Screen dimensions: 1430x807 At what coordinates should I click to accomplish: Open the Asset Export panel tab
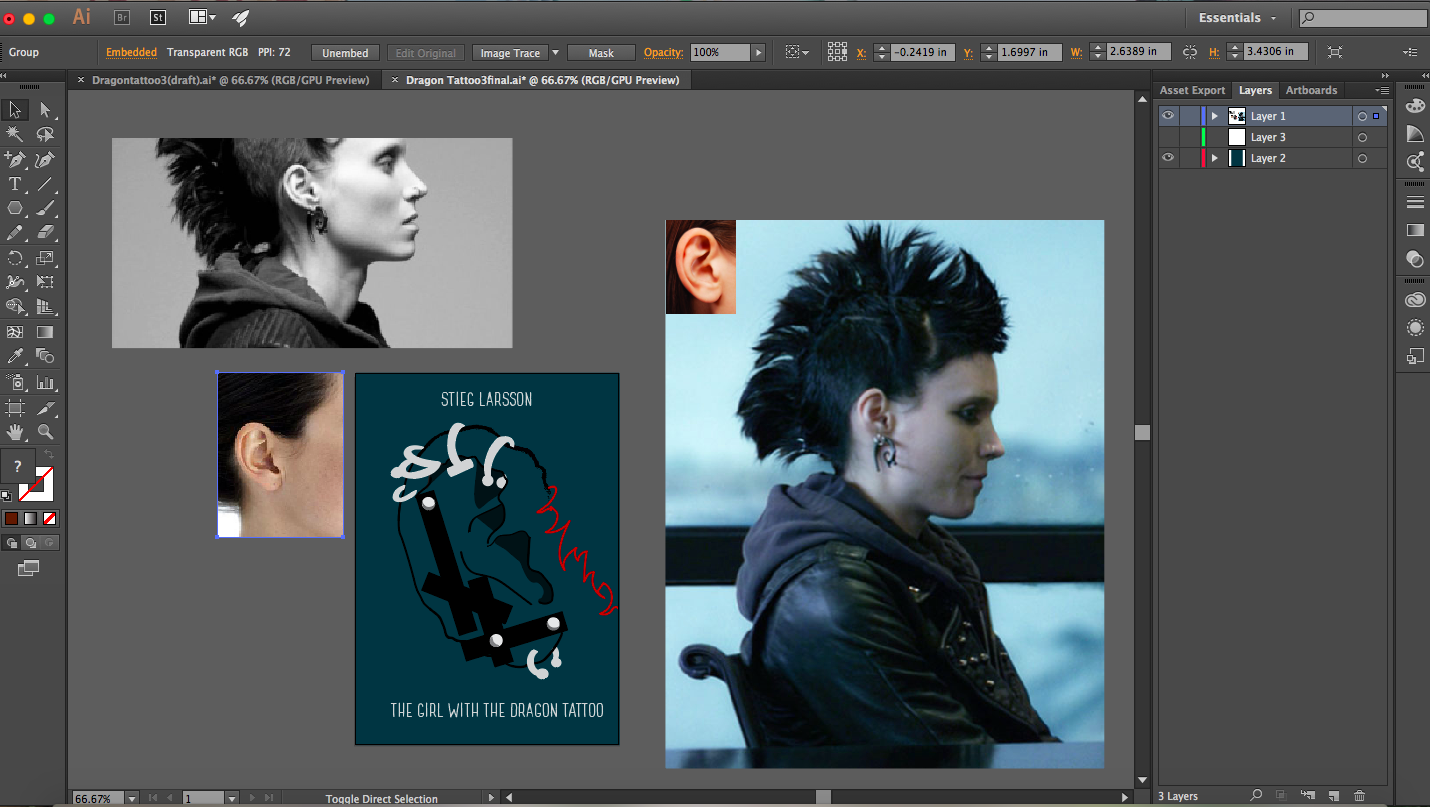click(x=1192, y=90)
